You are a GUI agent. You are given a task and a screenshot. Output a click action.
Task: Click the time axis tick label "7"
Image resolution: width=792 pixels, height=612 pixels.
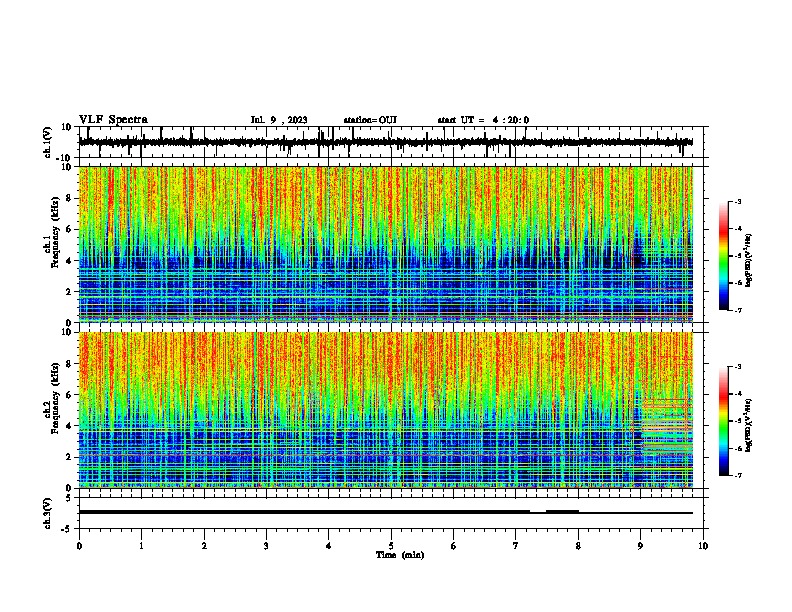(x=516, y=546)
